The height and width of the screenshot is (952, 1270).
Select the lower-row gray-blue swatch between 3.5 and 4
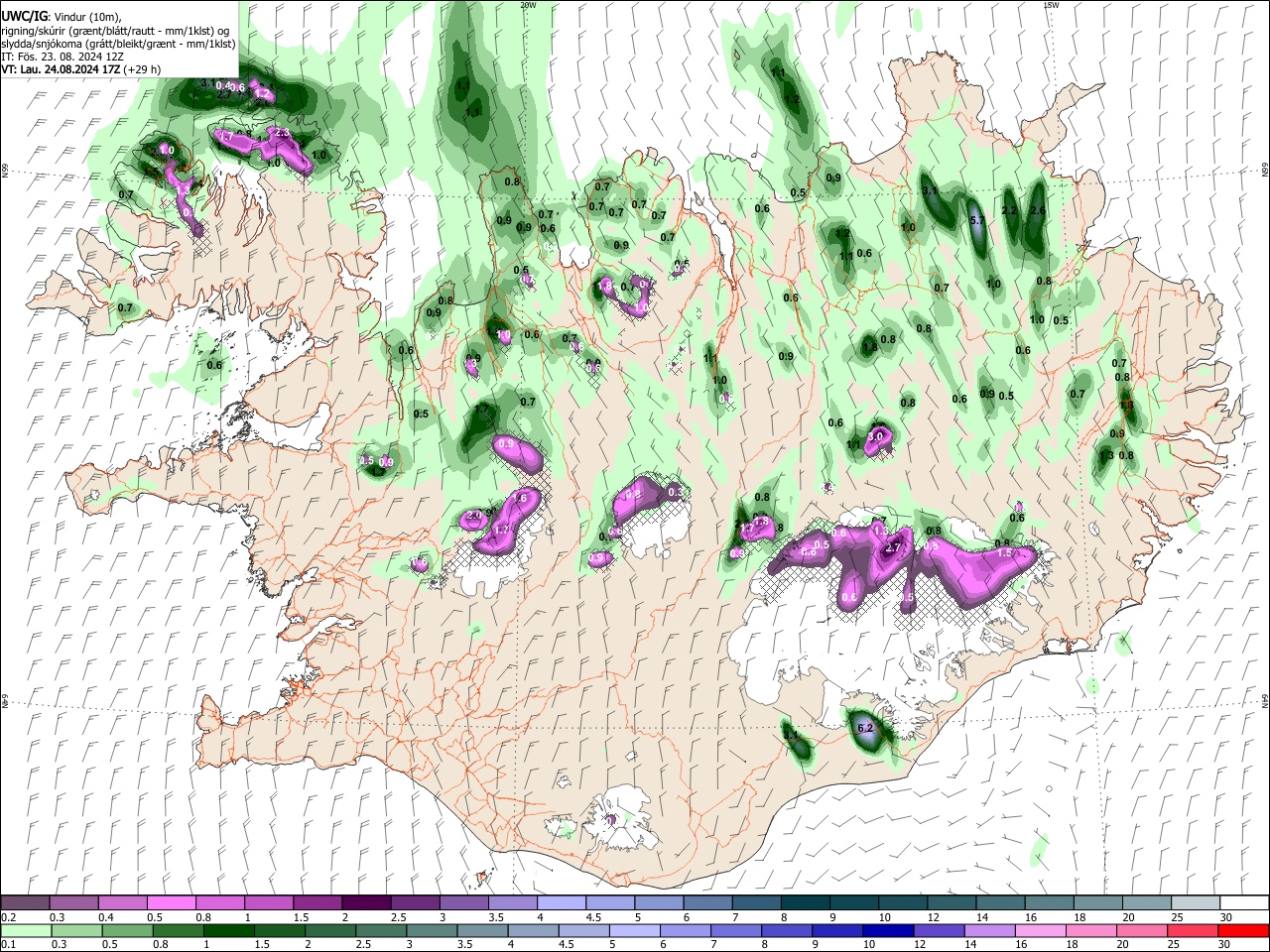tap(481, 930)
